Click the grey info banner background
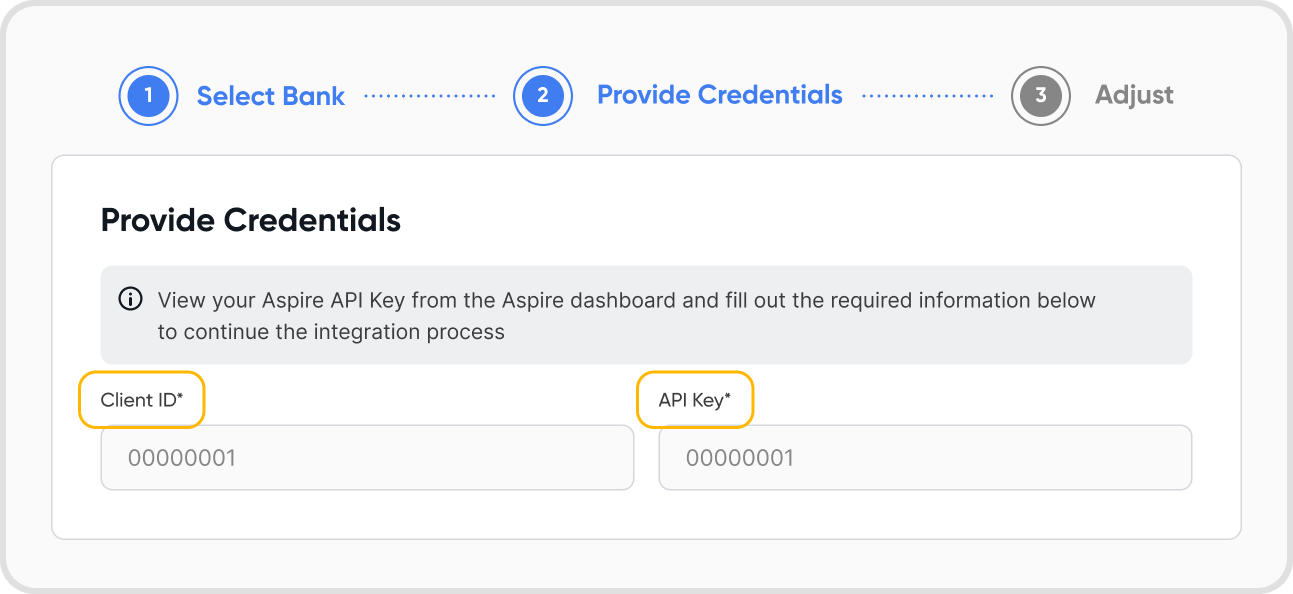Image resolution: width=1293 pixels, height=594 pixels. 646,315
